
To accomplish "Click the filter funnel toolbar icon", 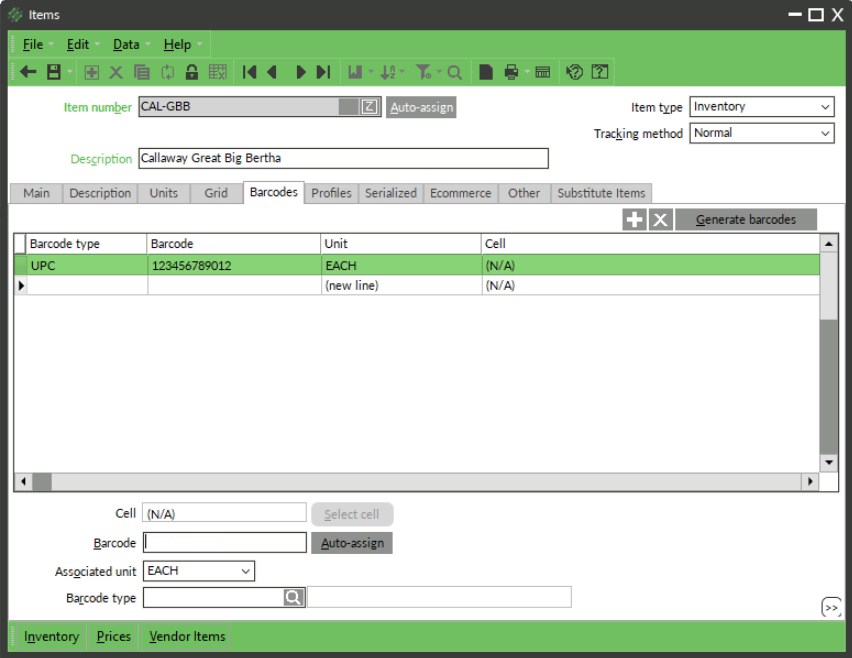I will coord(423,72).
